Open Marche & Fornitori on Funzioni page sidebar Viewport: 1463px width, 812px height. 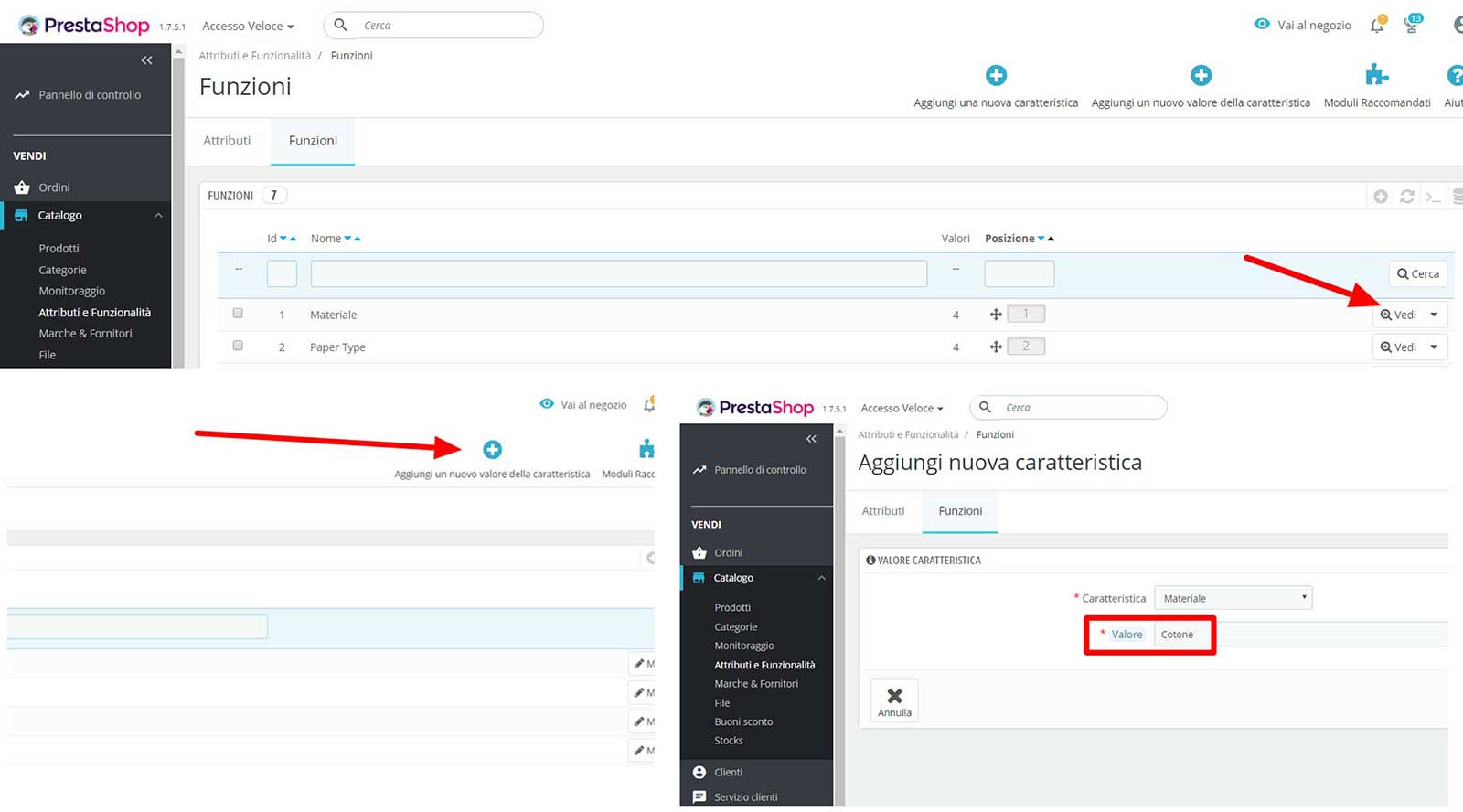(85, 334)
